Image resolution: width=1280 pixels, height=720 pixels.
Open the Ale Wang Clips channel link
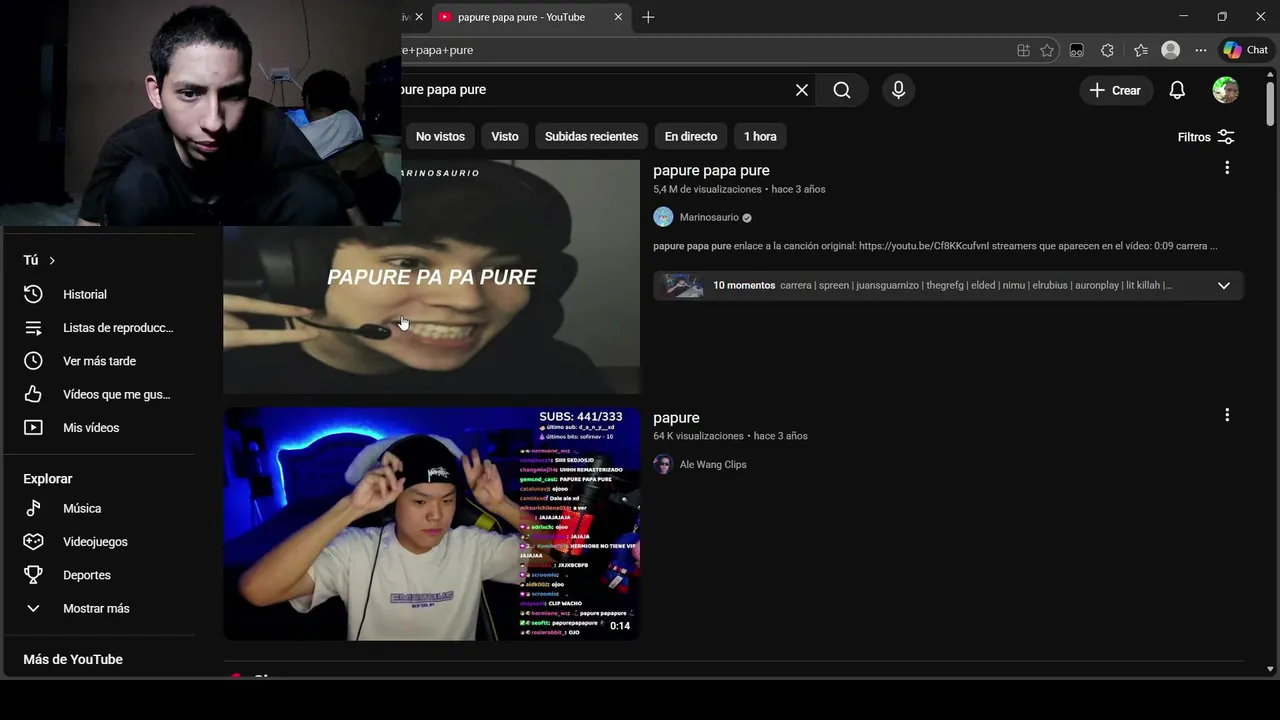point(713,464)
